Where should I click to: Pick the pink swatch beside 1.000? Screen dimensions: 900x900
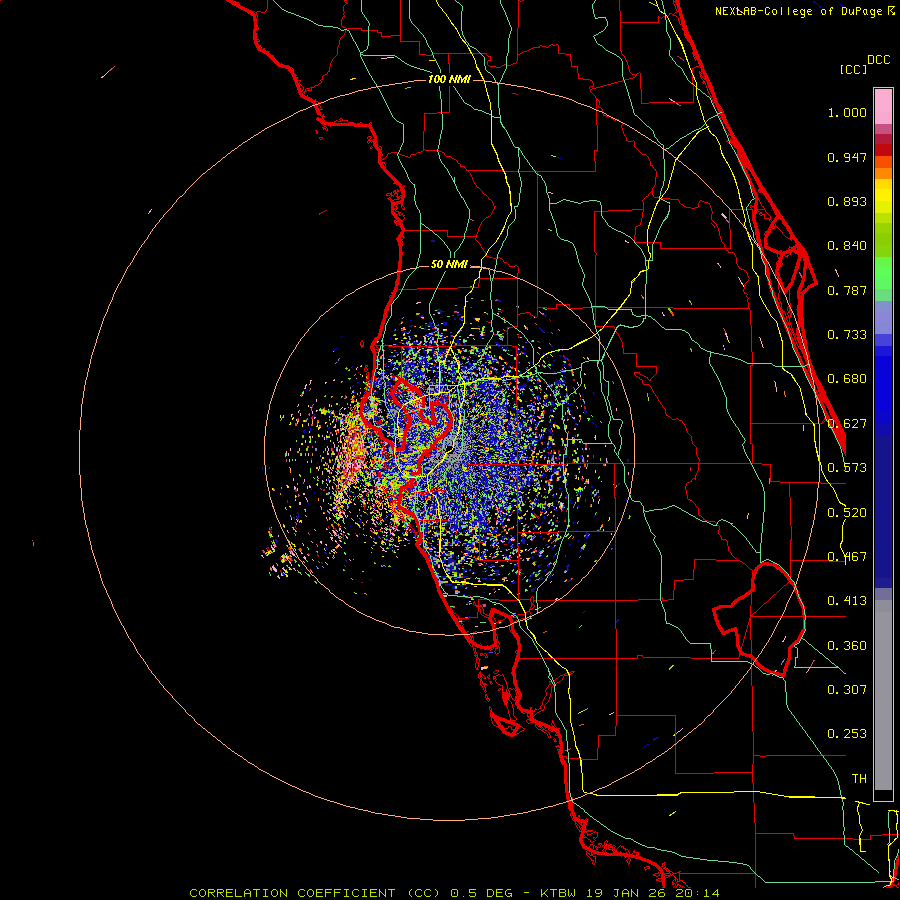(883, 107)
